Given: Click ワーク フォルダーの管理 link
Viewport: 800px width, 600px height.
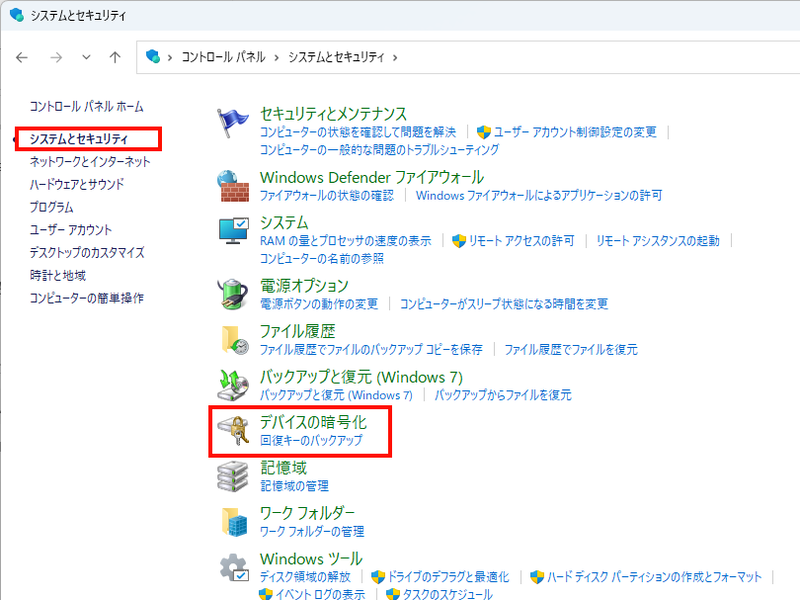Looking at the screenshot, I should click(x=312, y=532).
